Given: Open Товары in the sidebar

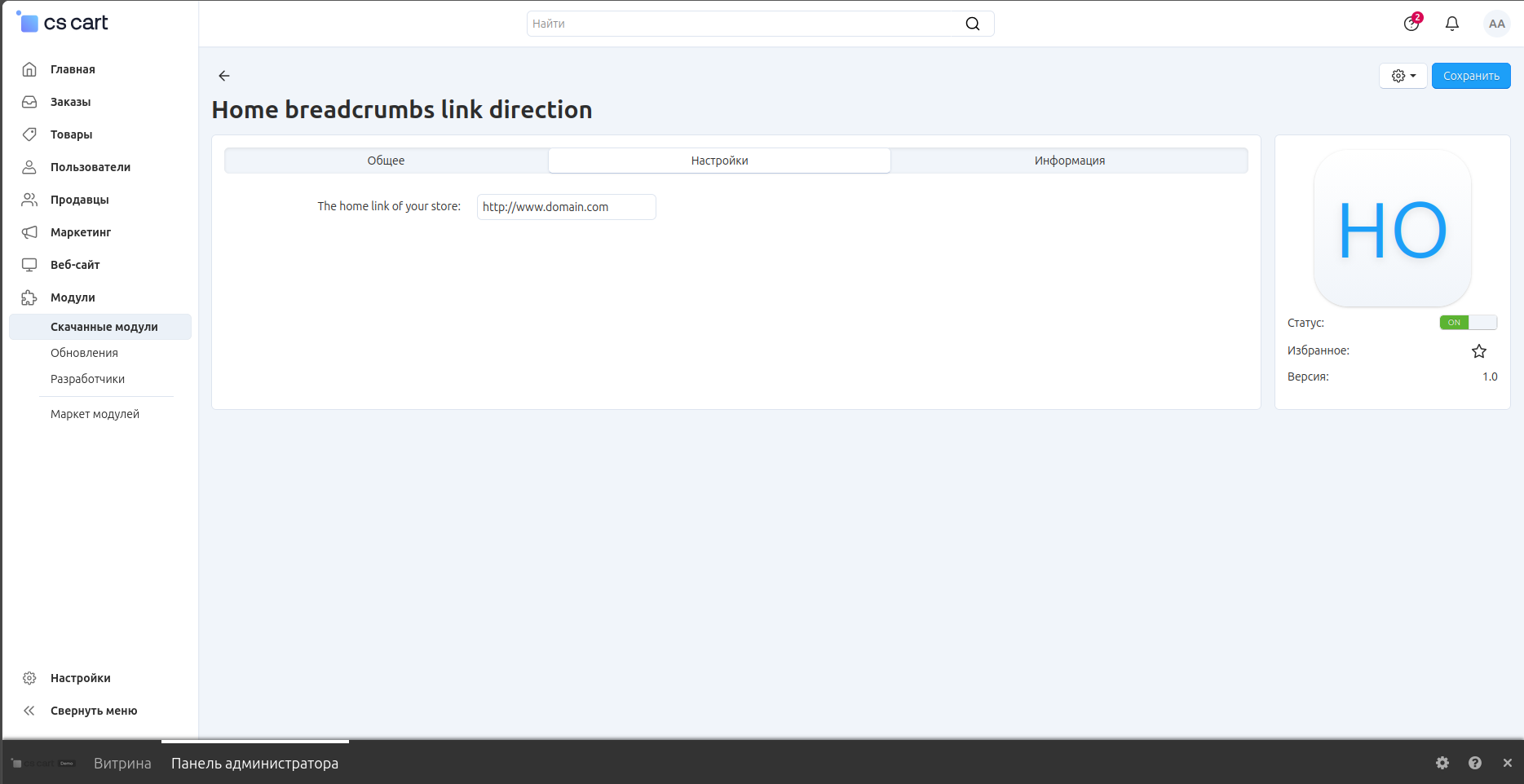Looking at the screenshot, I should [71, 134].
